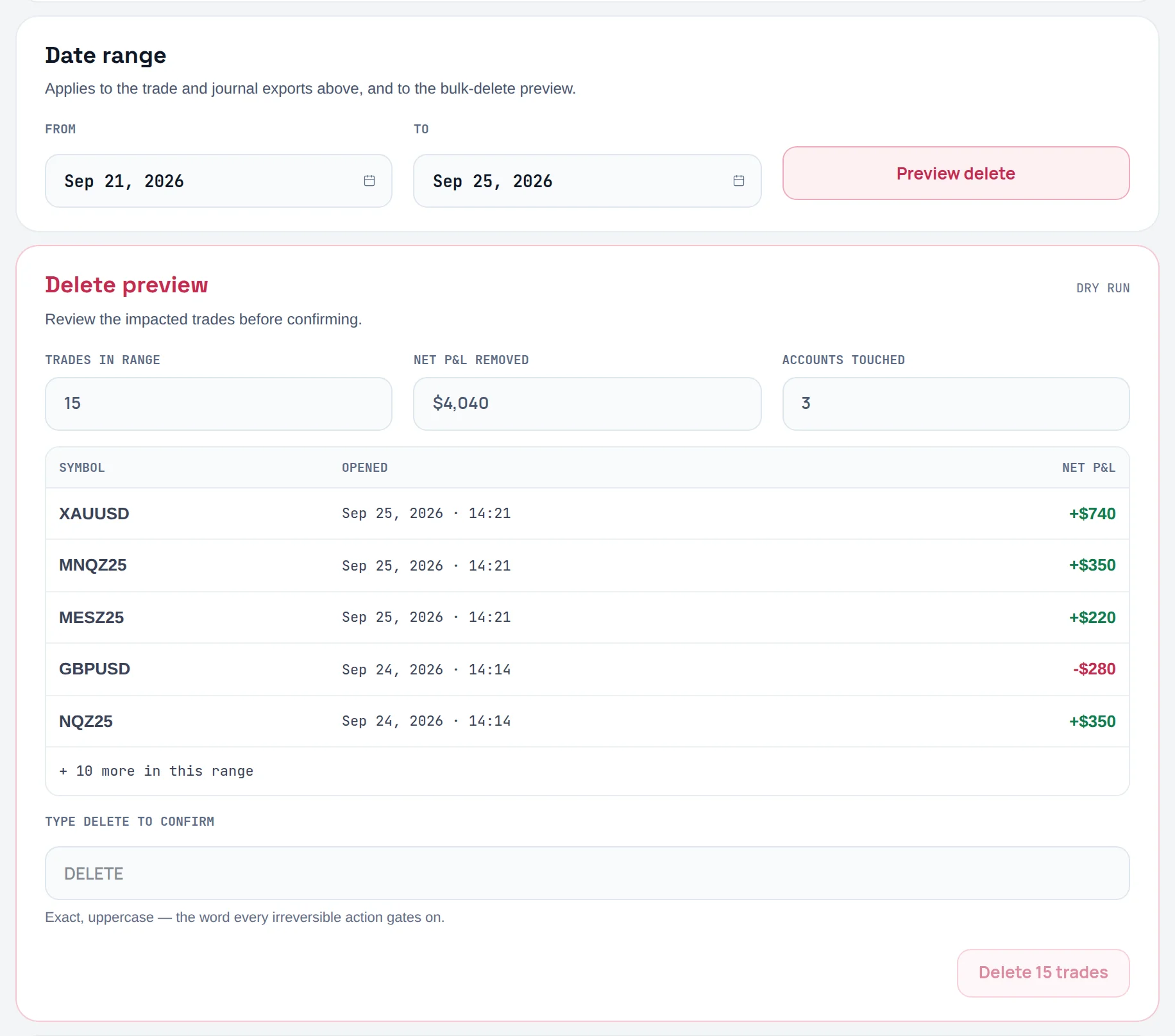
Task: Click the Delete 15 trades button
Action: click(1043, 973)
